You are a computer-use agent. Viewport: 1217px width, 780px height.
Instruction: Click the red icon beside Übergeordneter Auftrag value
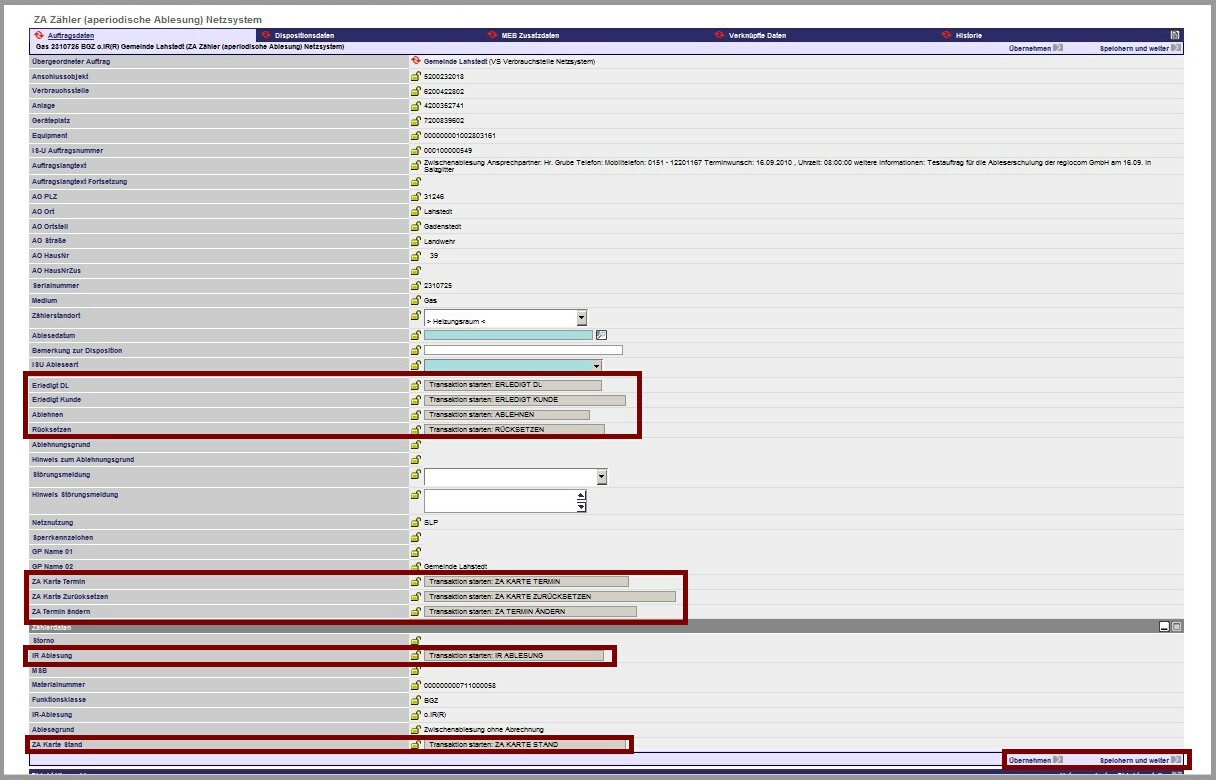(415, 61)
